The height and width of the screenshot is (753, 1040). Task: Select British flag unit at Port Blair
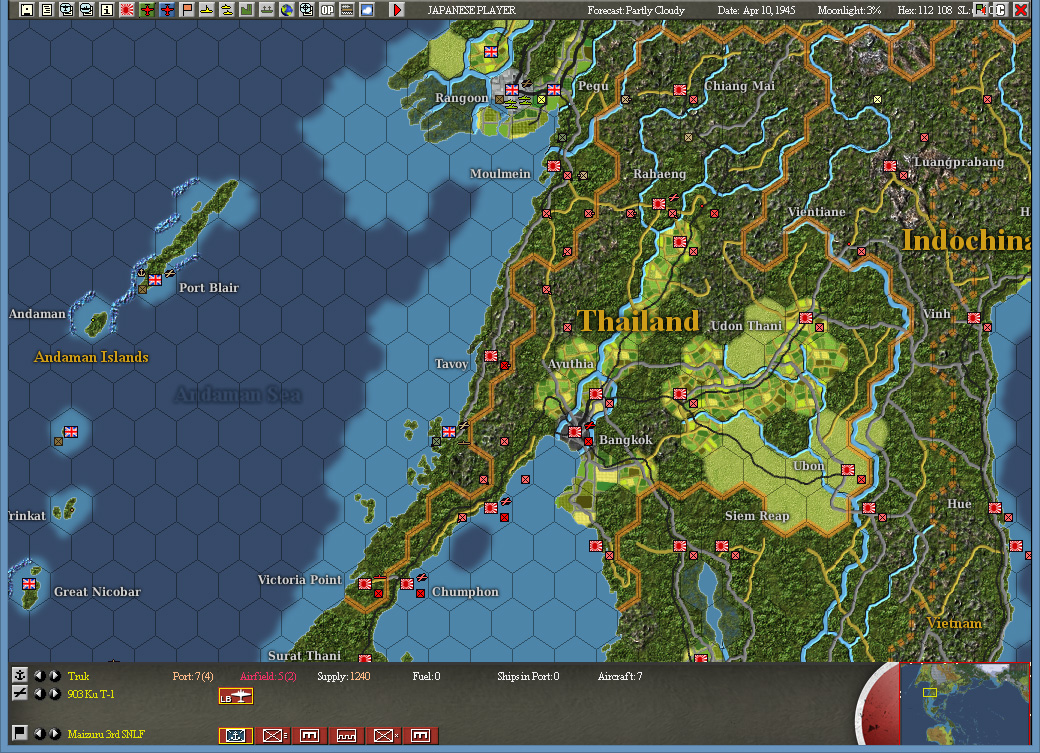point(155,279)
